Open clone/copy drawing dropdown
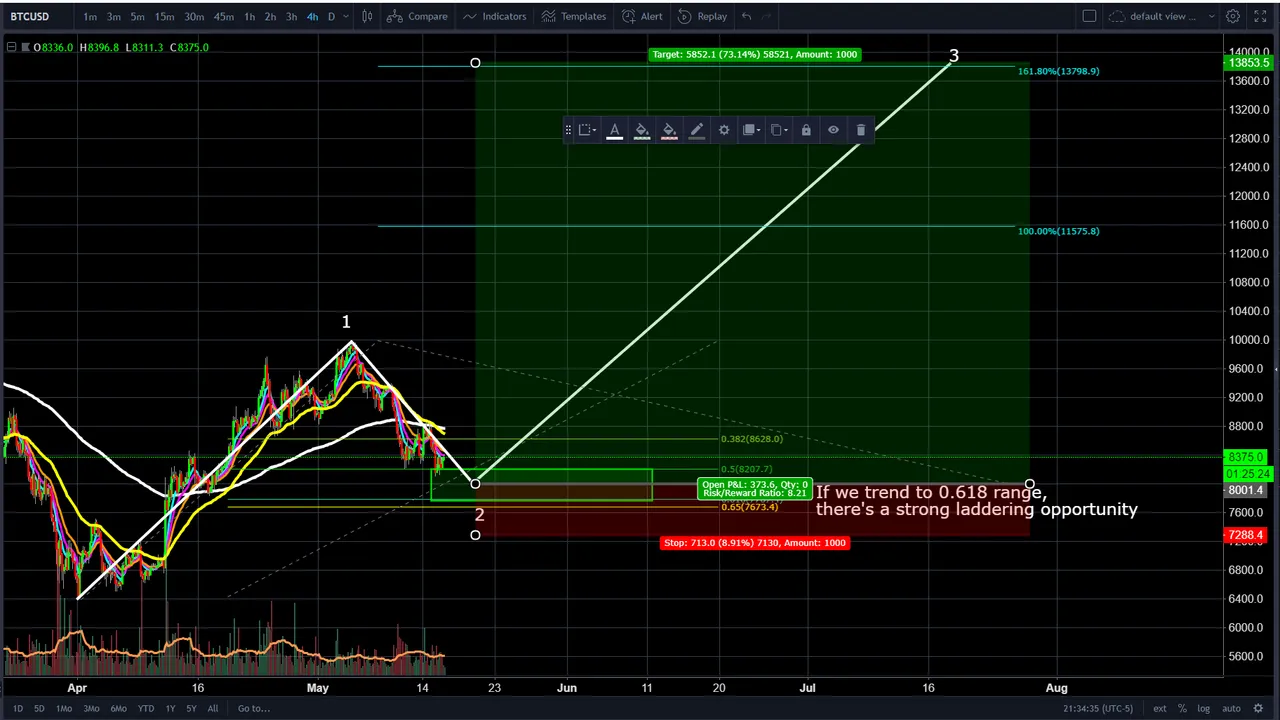The image size is (1280, 720). (778, 130)
